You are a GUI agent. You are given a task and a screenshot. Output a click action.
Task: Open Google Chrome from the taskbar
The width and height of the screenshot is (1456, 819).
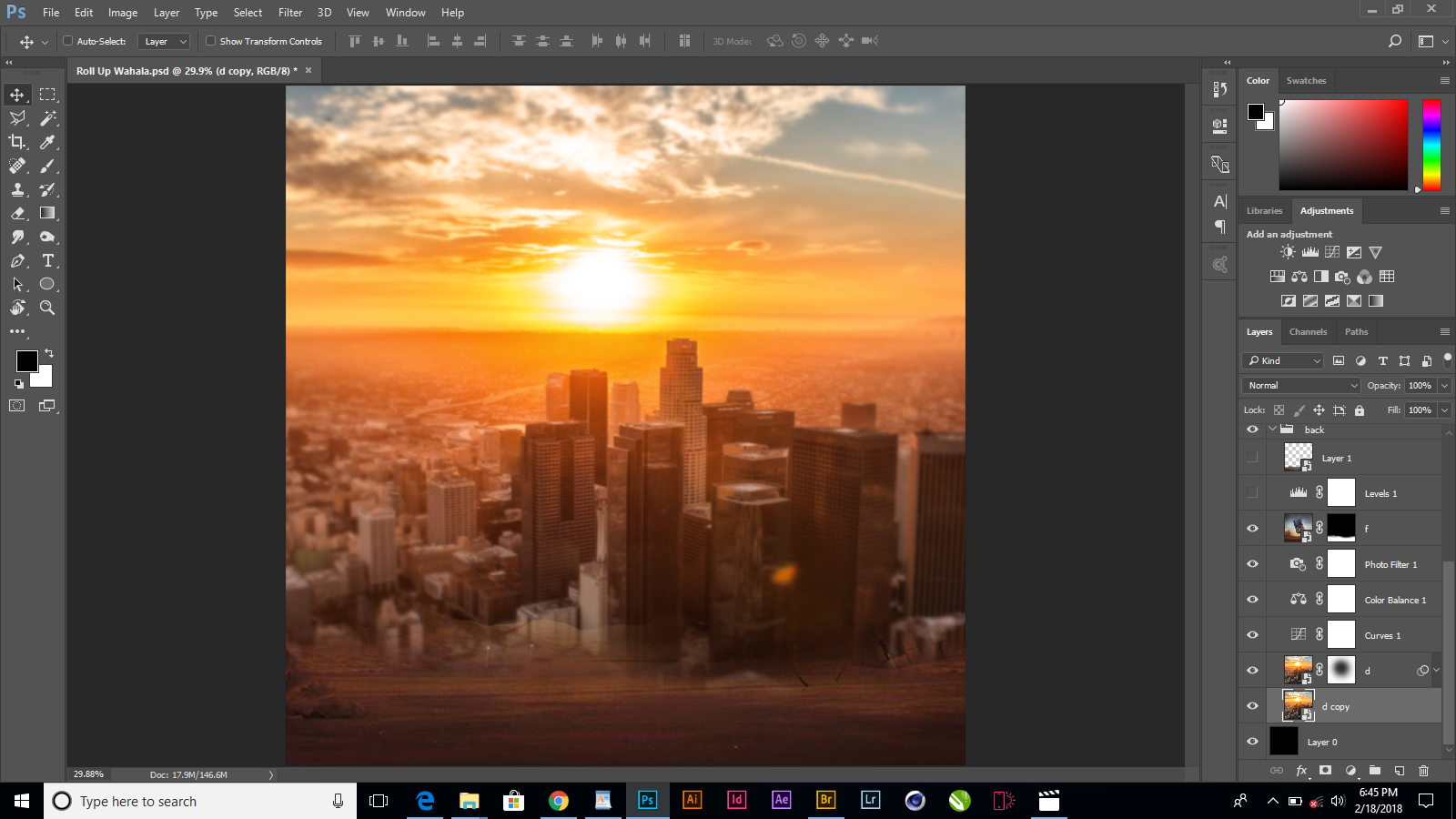click(559, 801)
